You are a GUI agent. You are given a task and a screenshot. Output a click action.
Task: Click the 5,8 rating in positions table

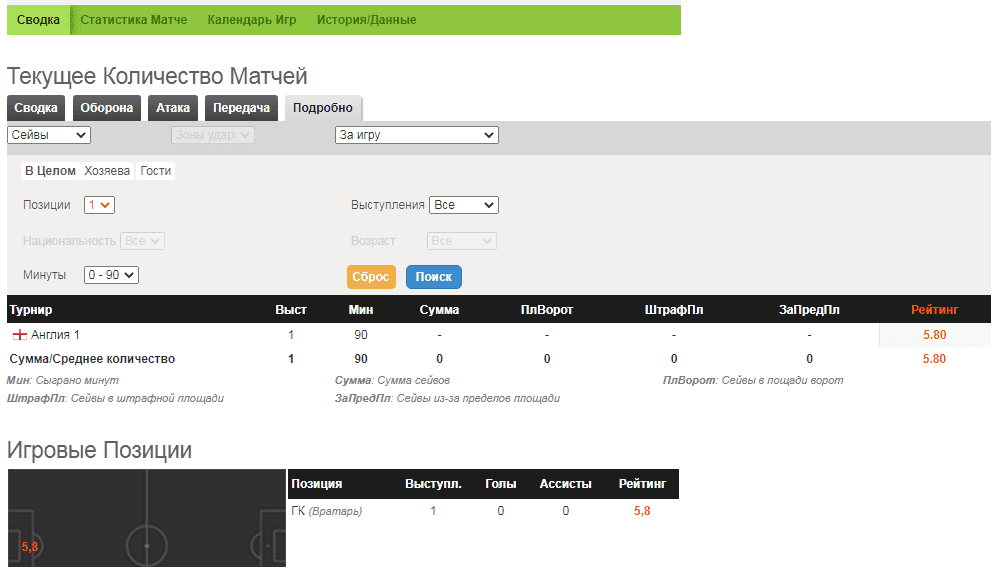point(642,511)
